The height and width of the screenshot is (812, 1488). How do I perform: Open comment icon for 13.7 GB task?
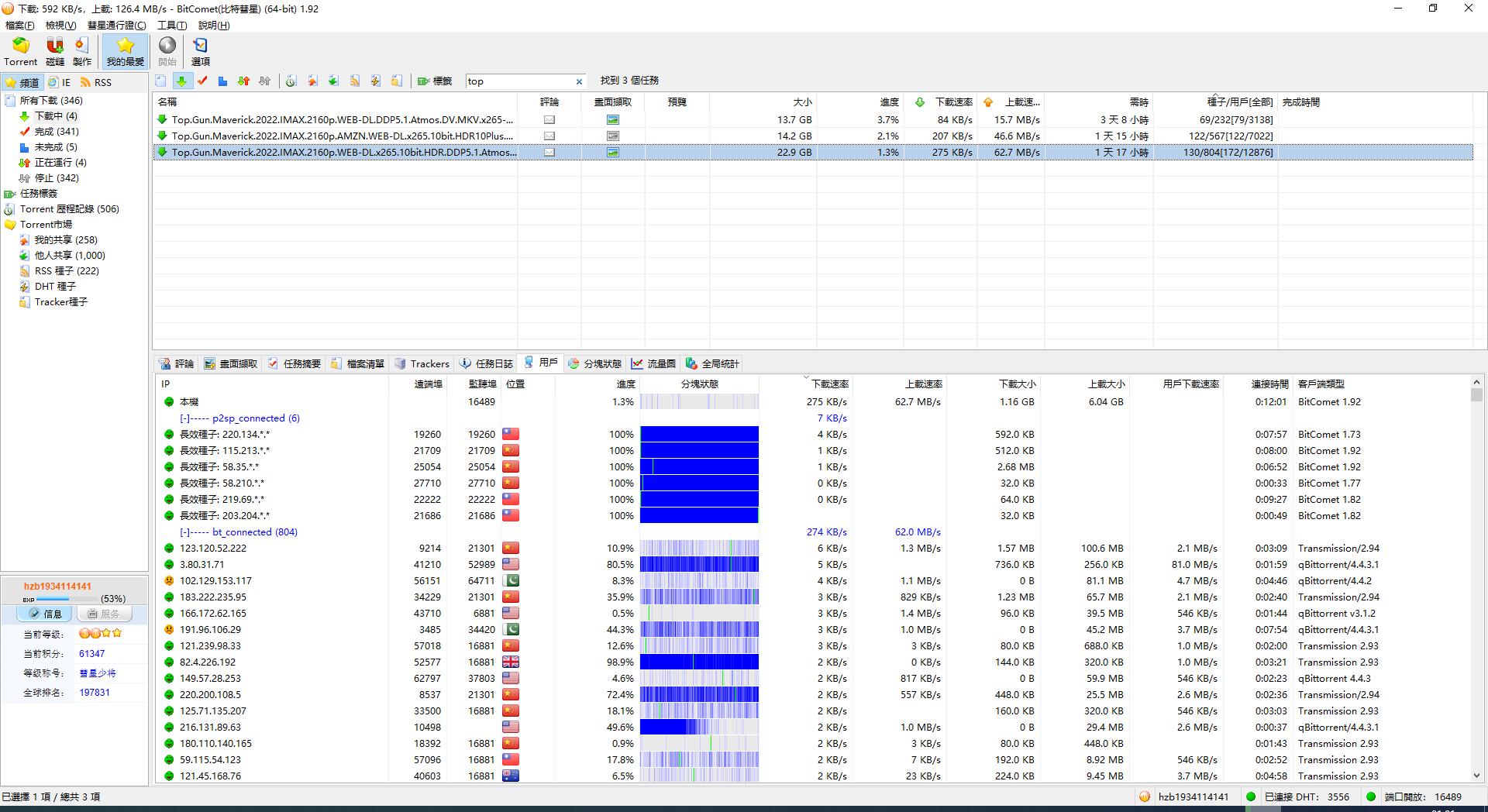click(549, 120)
